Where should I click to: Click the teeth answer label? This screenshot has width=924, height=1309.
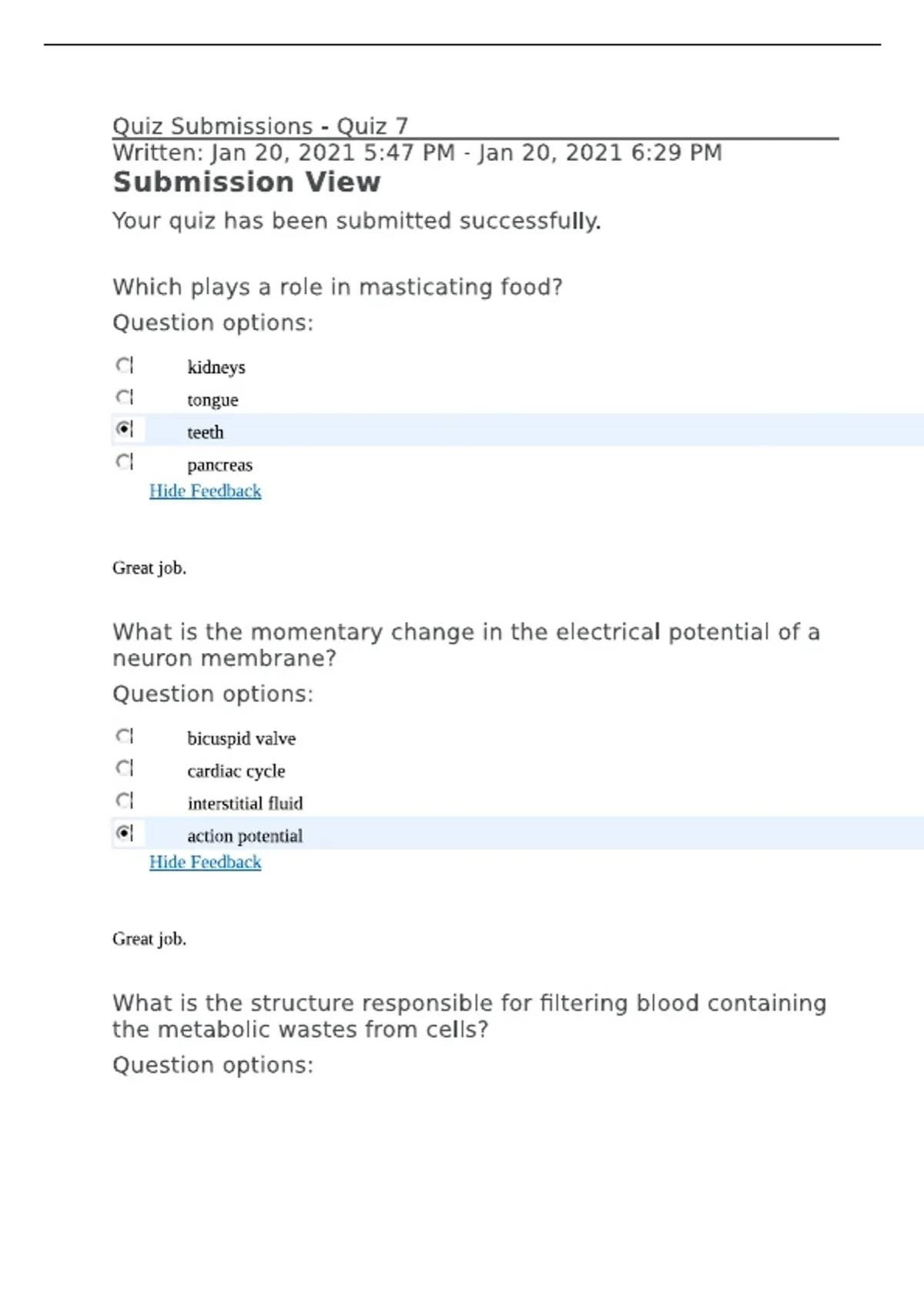206,433
